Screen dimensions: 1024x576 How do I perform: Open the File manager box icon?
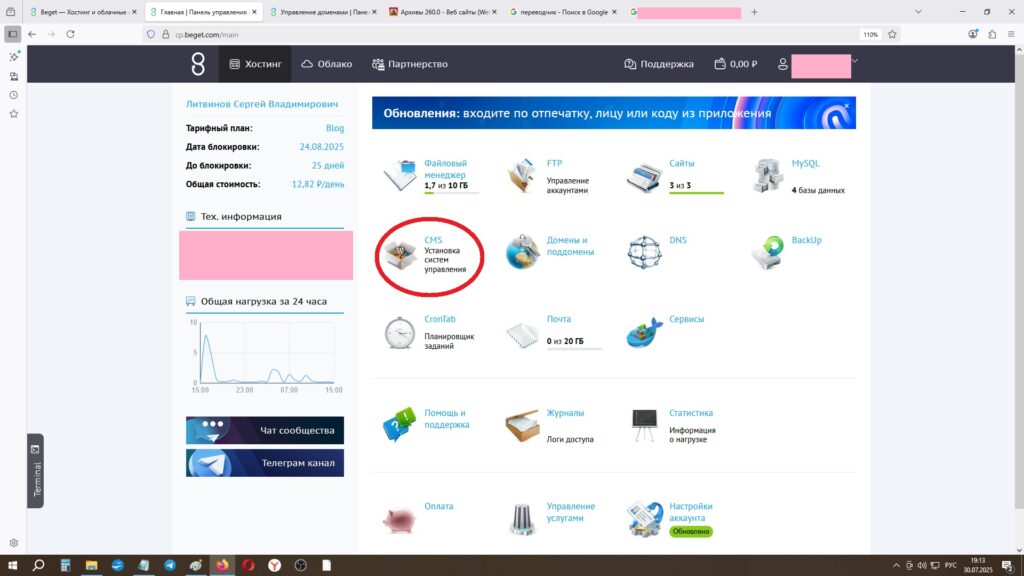tap(399, 176)
